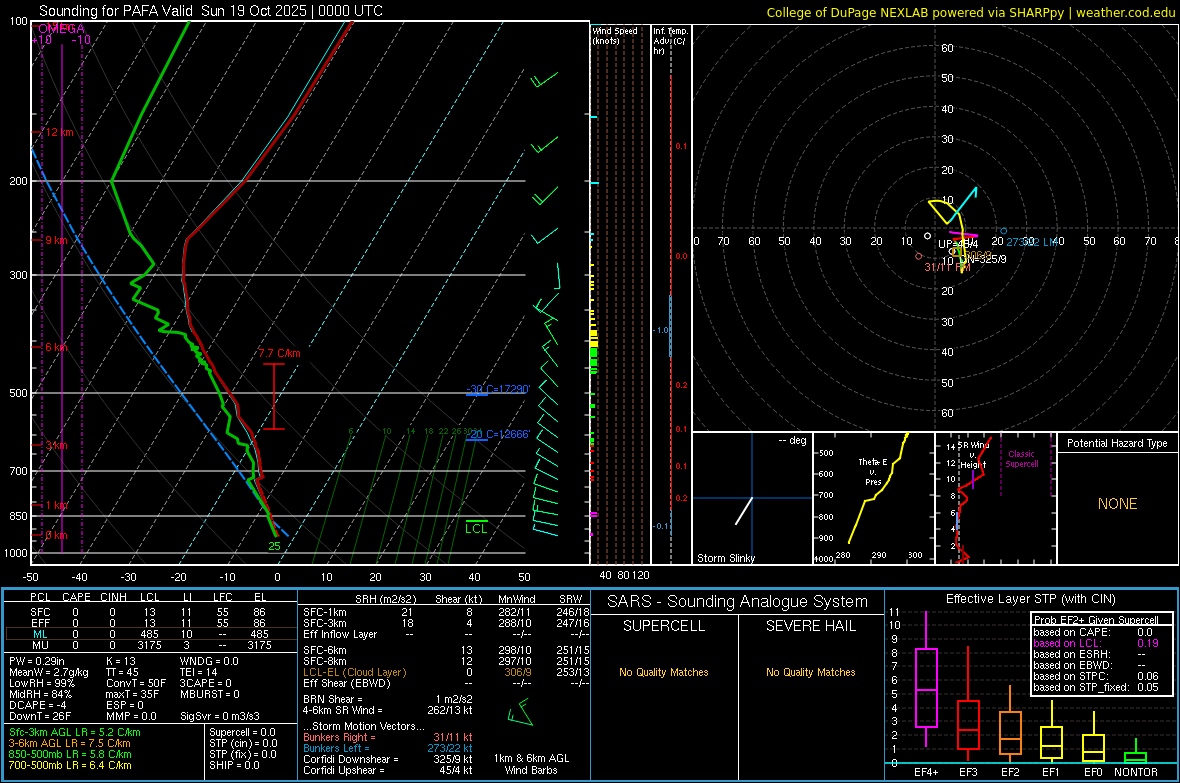The width and height of the screenshot is (1180, 783).
Task: Click the '-20 C=12666'' level label
Action: pyautogui.click(x=497, y=434)
